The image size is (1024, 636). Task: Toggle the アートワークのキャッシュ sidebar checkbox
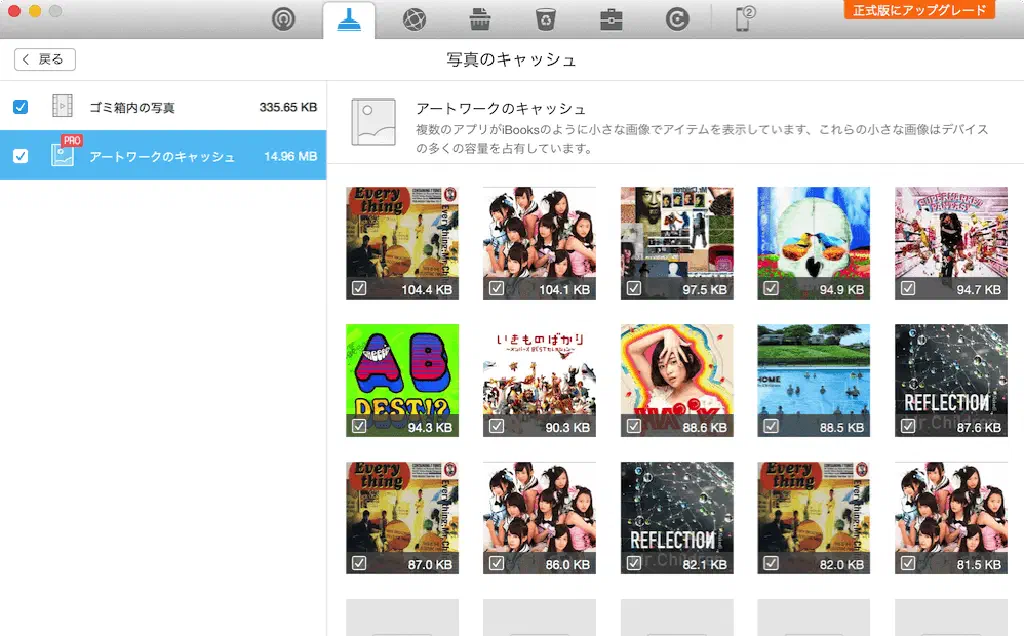21,156
